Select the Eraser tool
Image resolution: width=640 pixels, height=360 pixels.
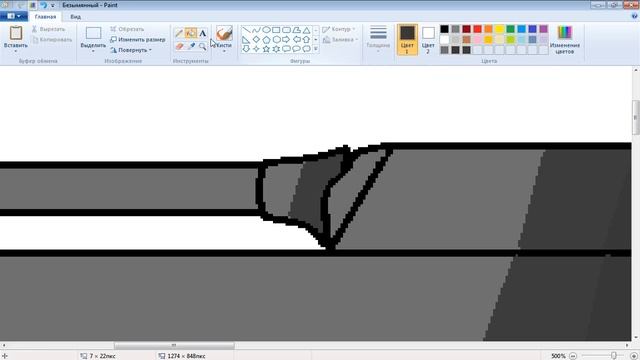click(179, 46)
